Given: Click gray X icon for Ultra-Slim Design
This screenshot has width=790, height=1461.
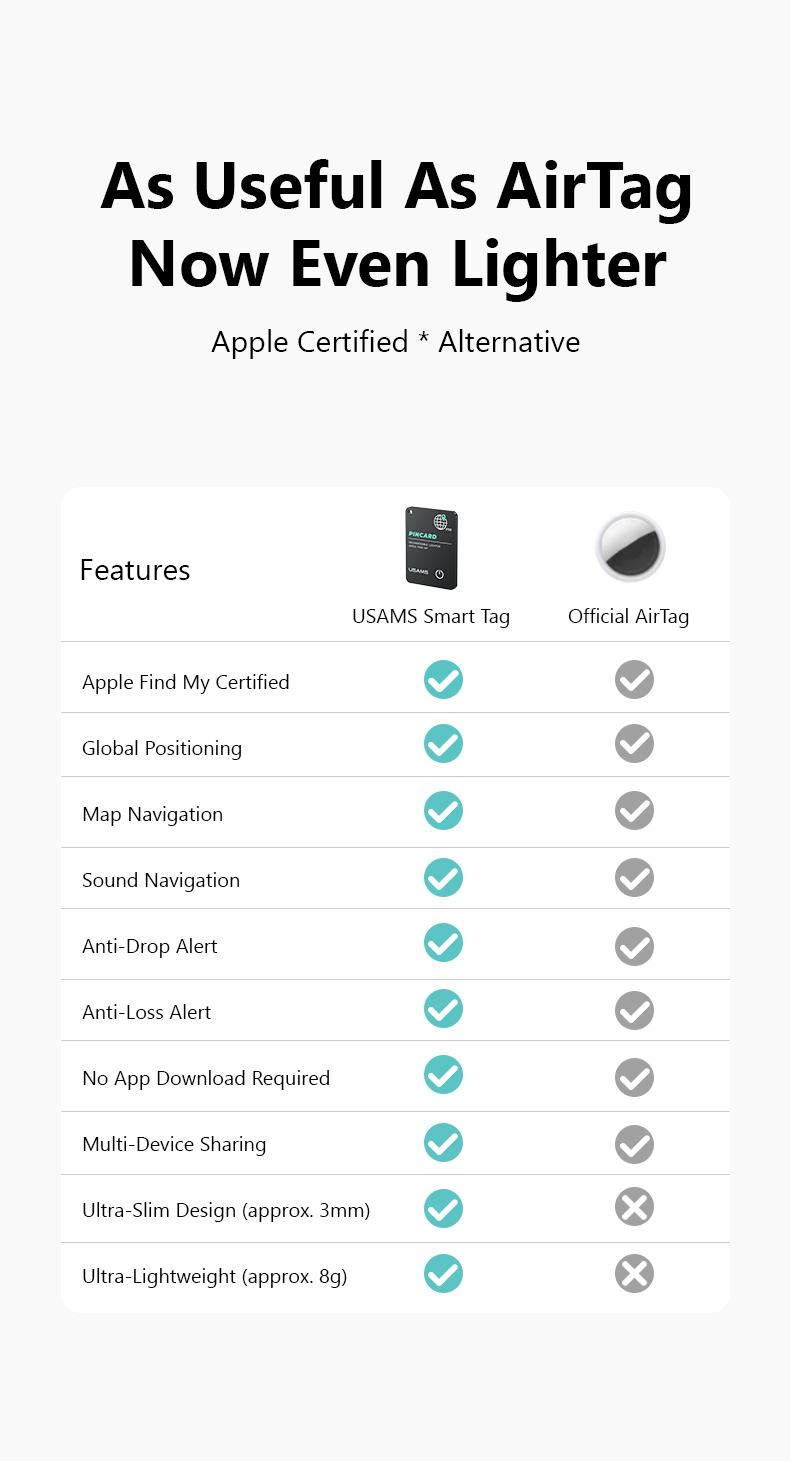Looking at the screenshot, I should point(634,1208).
